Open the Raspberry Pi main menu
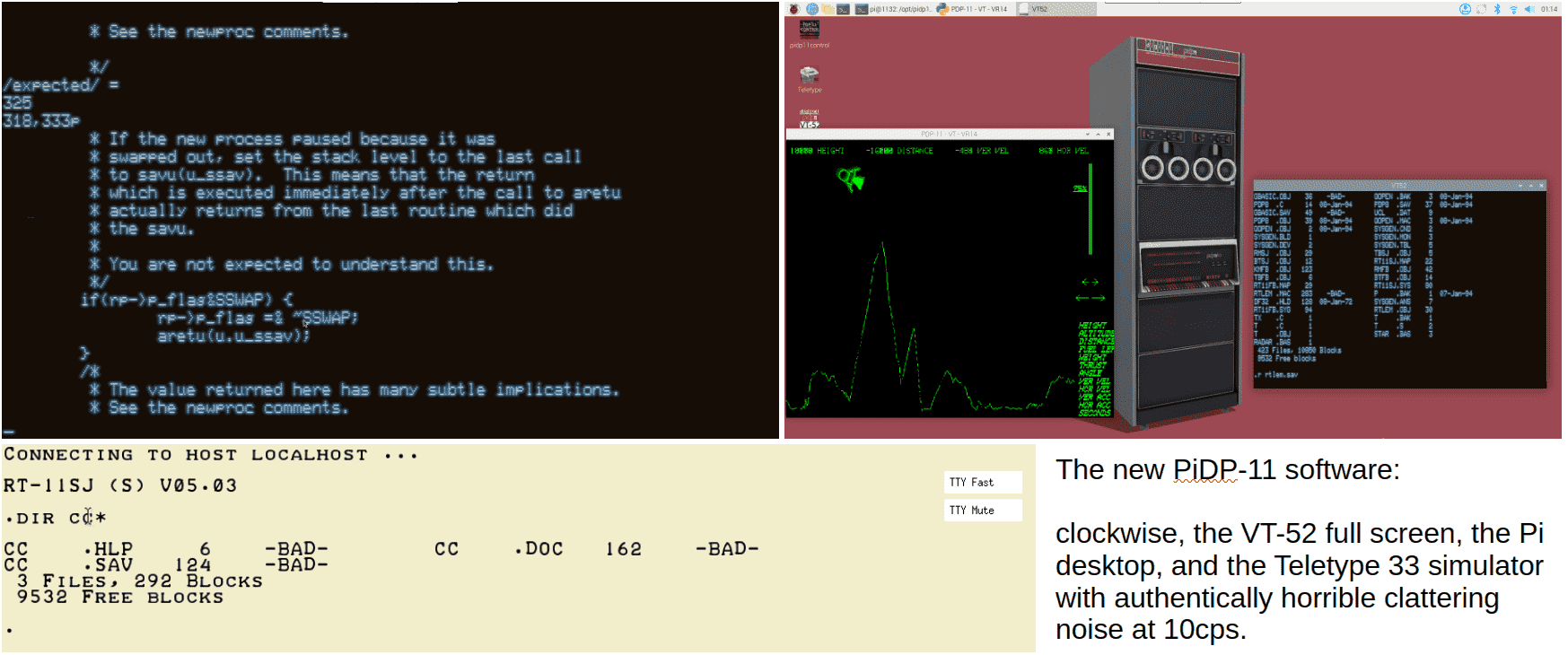Screen dimensions: 1568x655 pyautogui.click(x=794, y=9)
